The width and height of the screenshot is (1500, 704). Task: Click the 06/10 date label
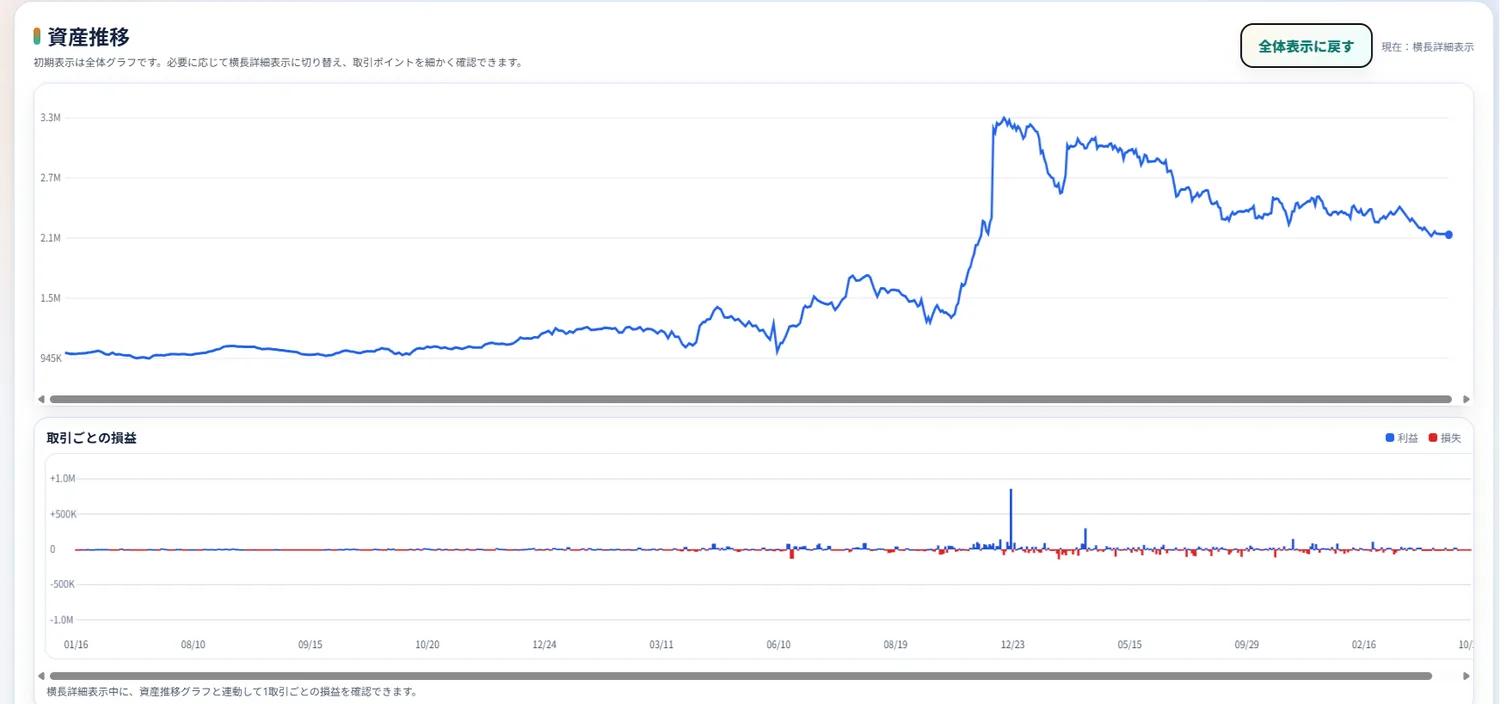coord(779,645)
